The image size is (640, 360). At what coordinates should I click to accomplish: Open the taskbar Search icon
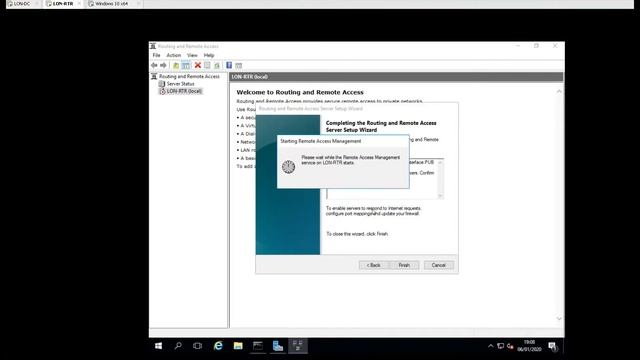click(x=178, y=346)
